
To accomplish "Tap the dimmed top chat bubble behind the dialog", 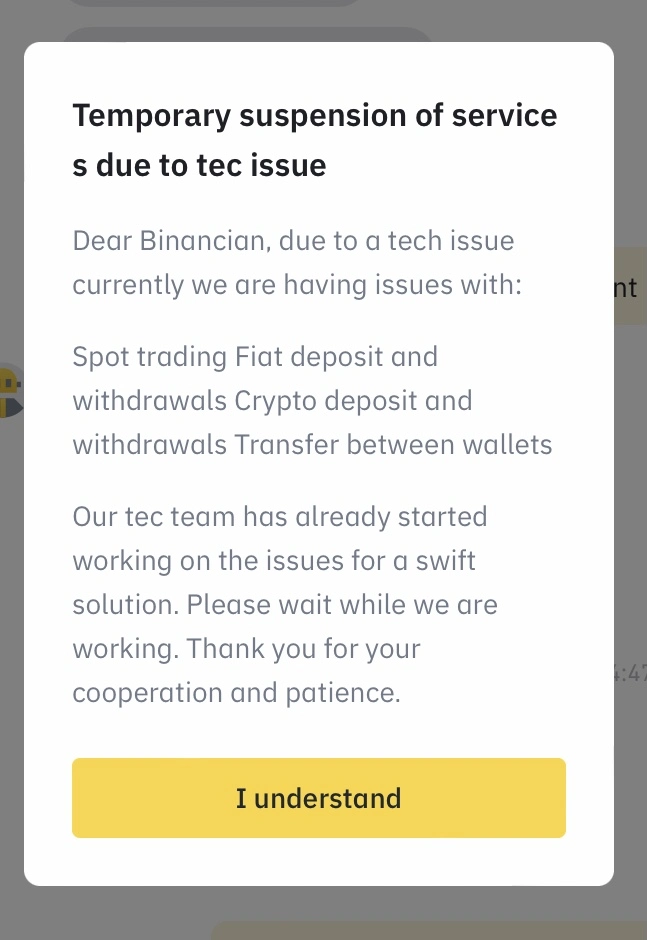I will click(215, 3).
